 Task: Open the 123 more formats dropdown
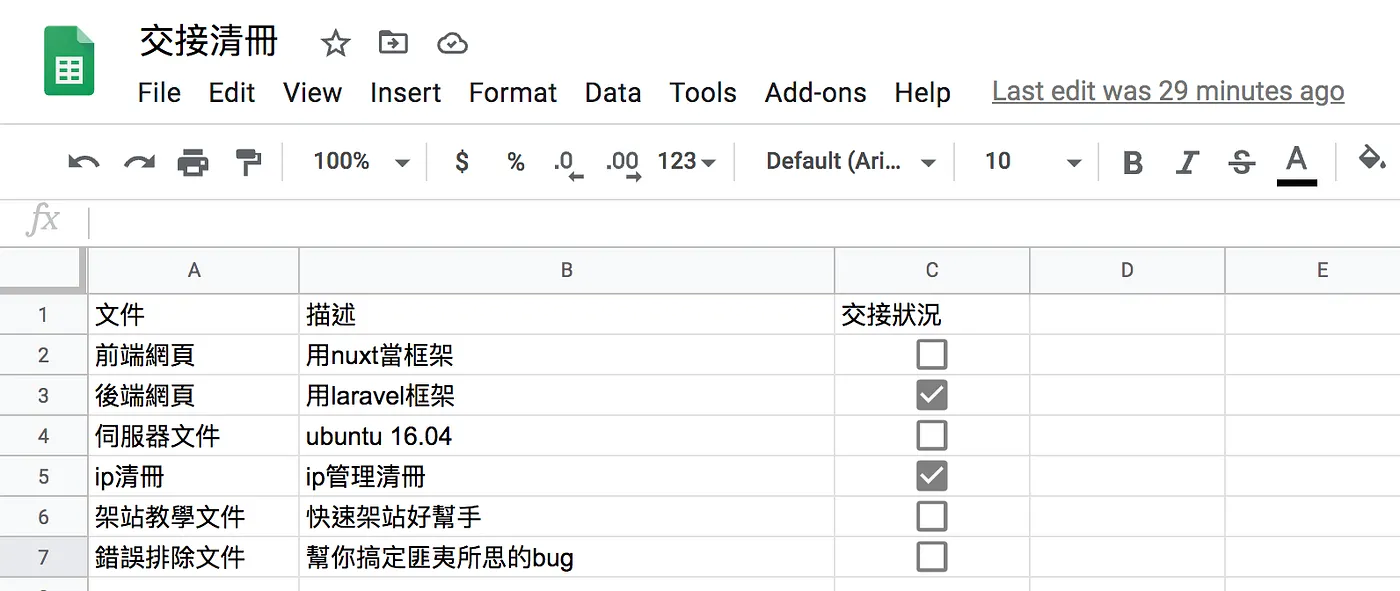coord(686,162)
